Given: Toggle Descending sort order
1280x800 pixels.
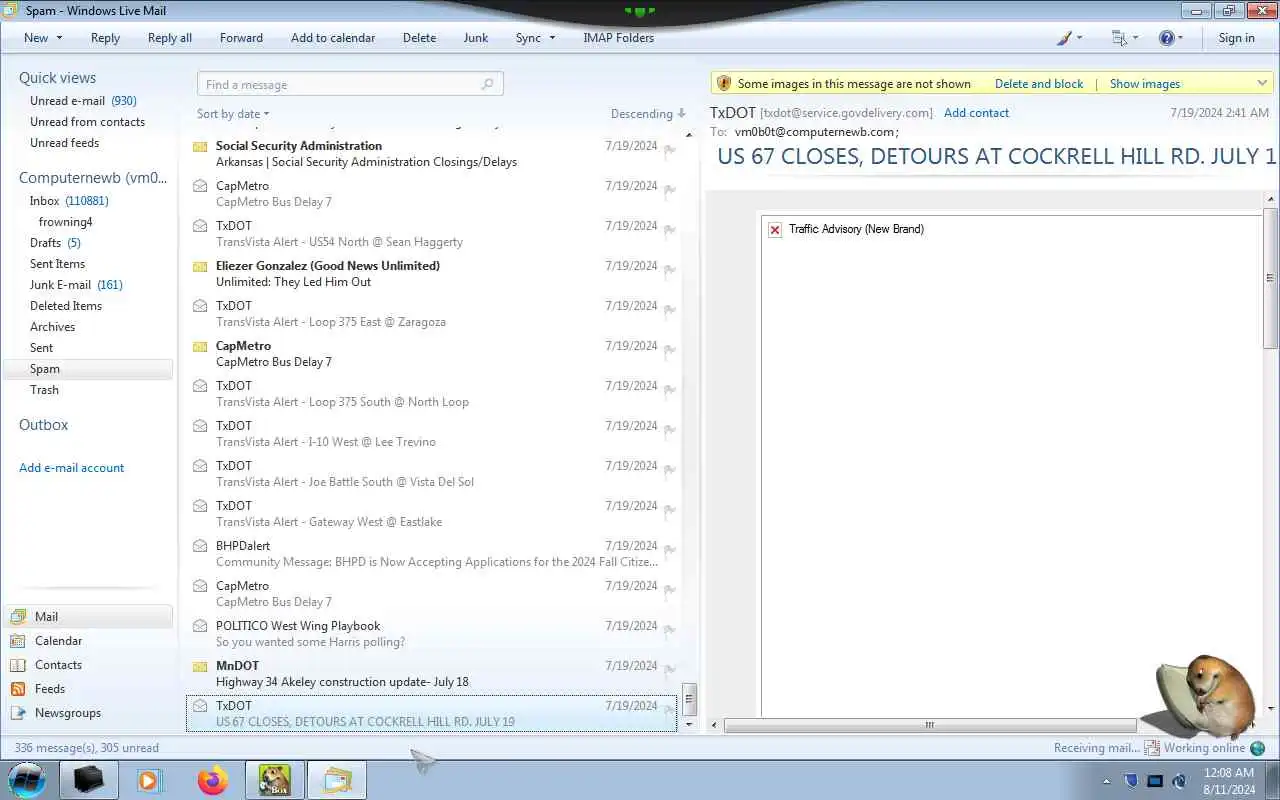Looking at the screenshot, I should click(x=648, y=114).
